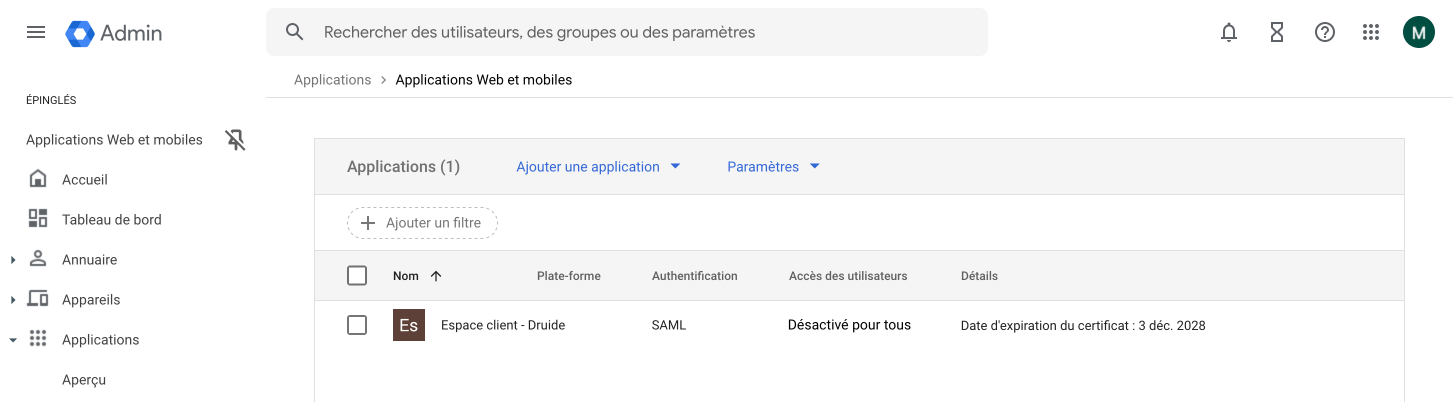Click Ajouter un filtre button

click(x=422, y=223)
